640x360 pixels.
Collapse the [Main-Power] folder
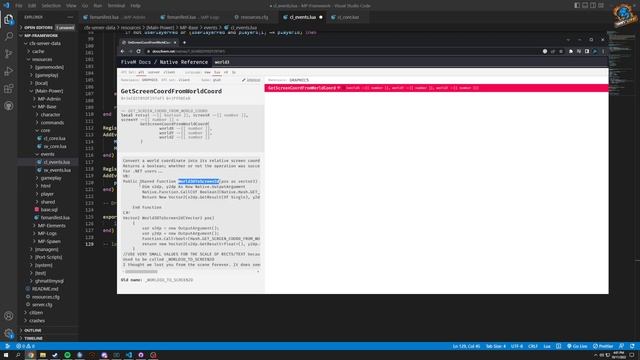tap(48, 91)
